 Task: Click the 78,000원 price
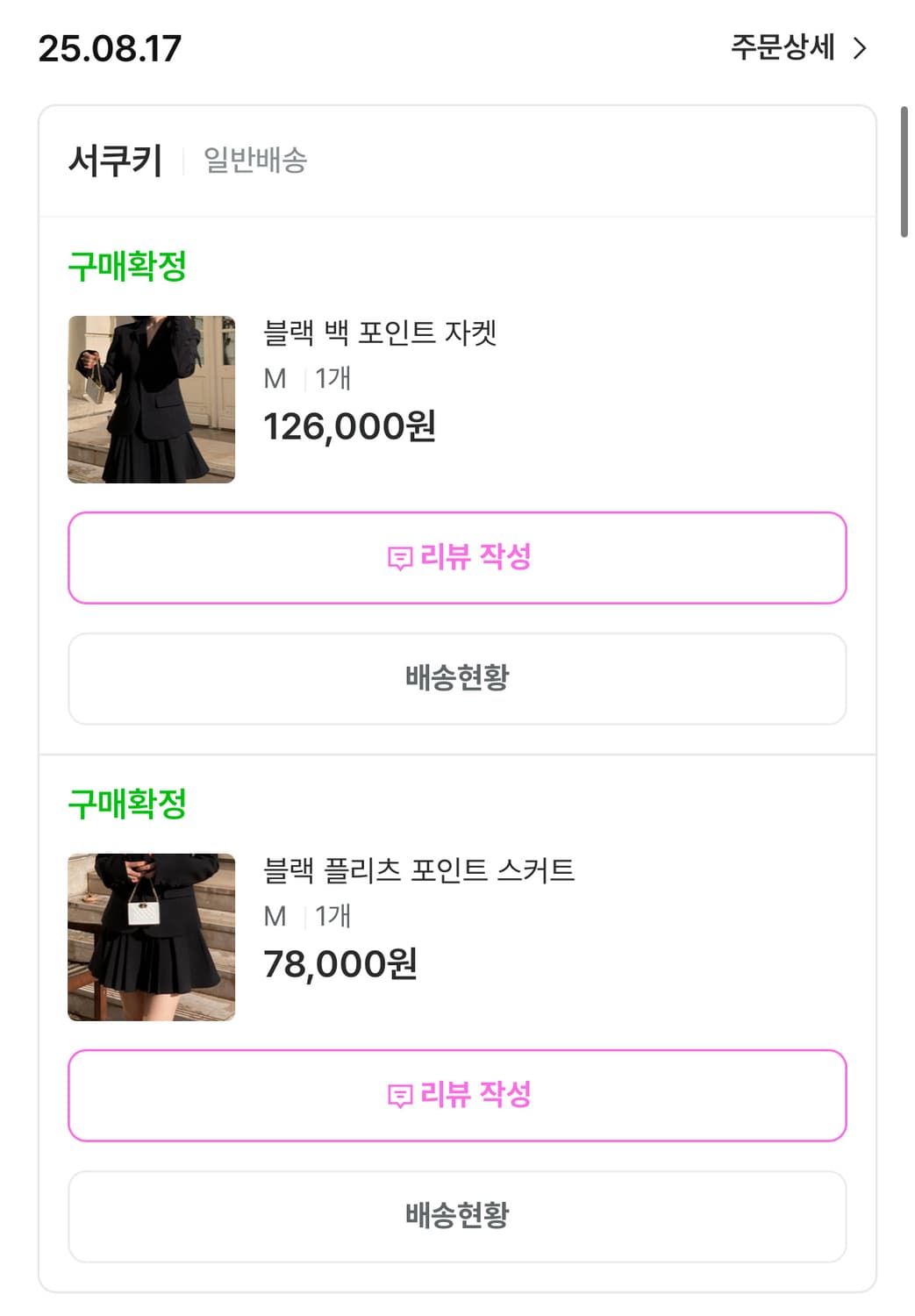pos(340,965)
